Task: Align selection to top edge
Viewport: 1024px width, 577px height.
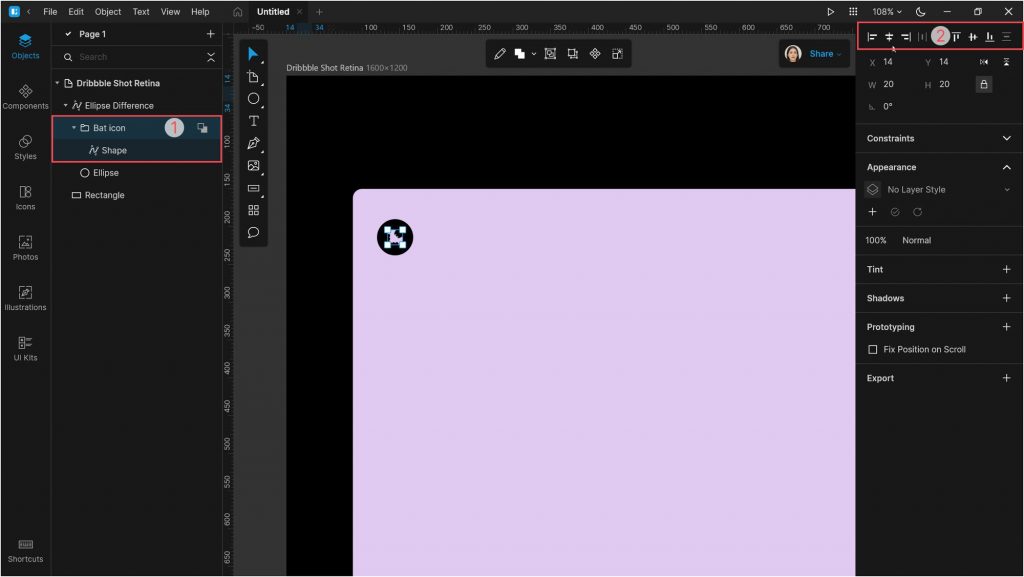Action: [x=956, y=37]
